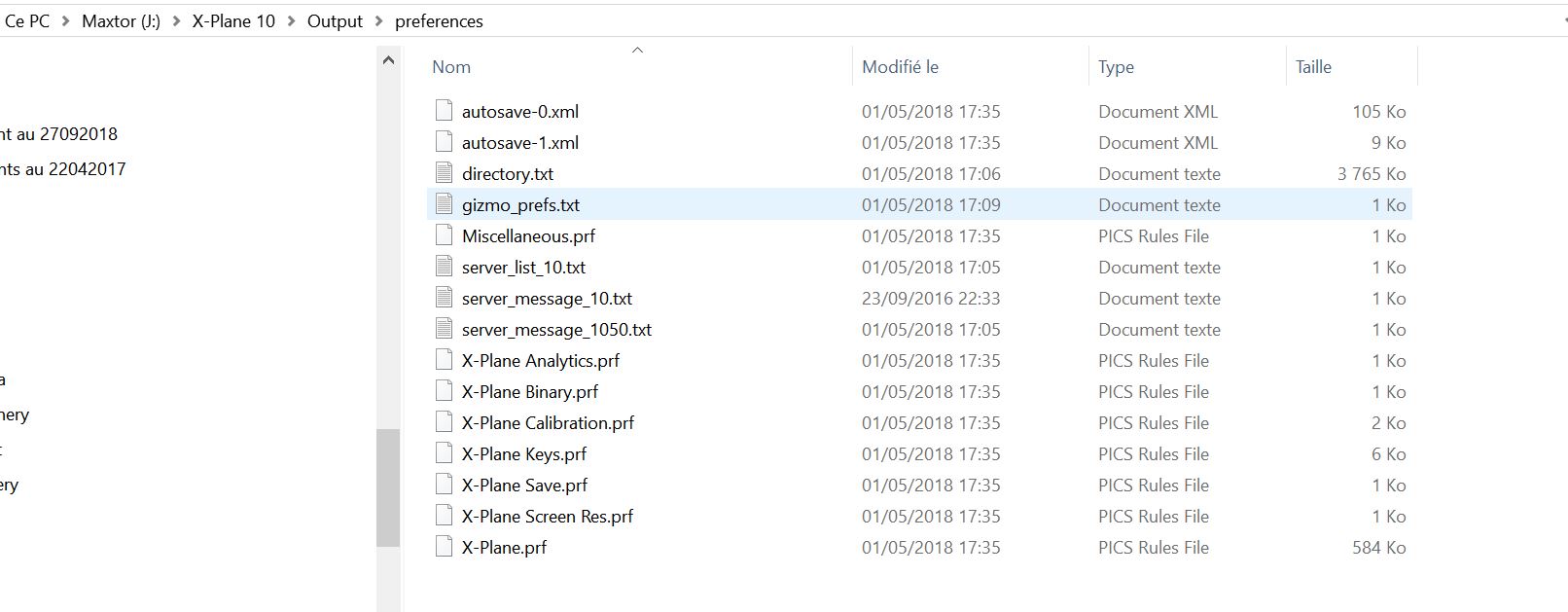Screen dimensions: 1568x612
Task: Select the file named server_message_1050.txt
Action: [556, 330]
